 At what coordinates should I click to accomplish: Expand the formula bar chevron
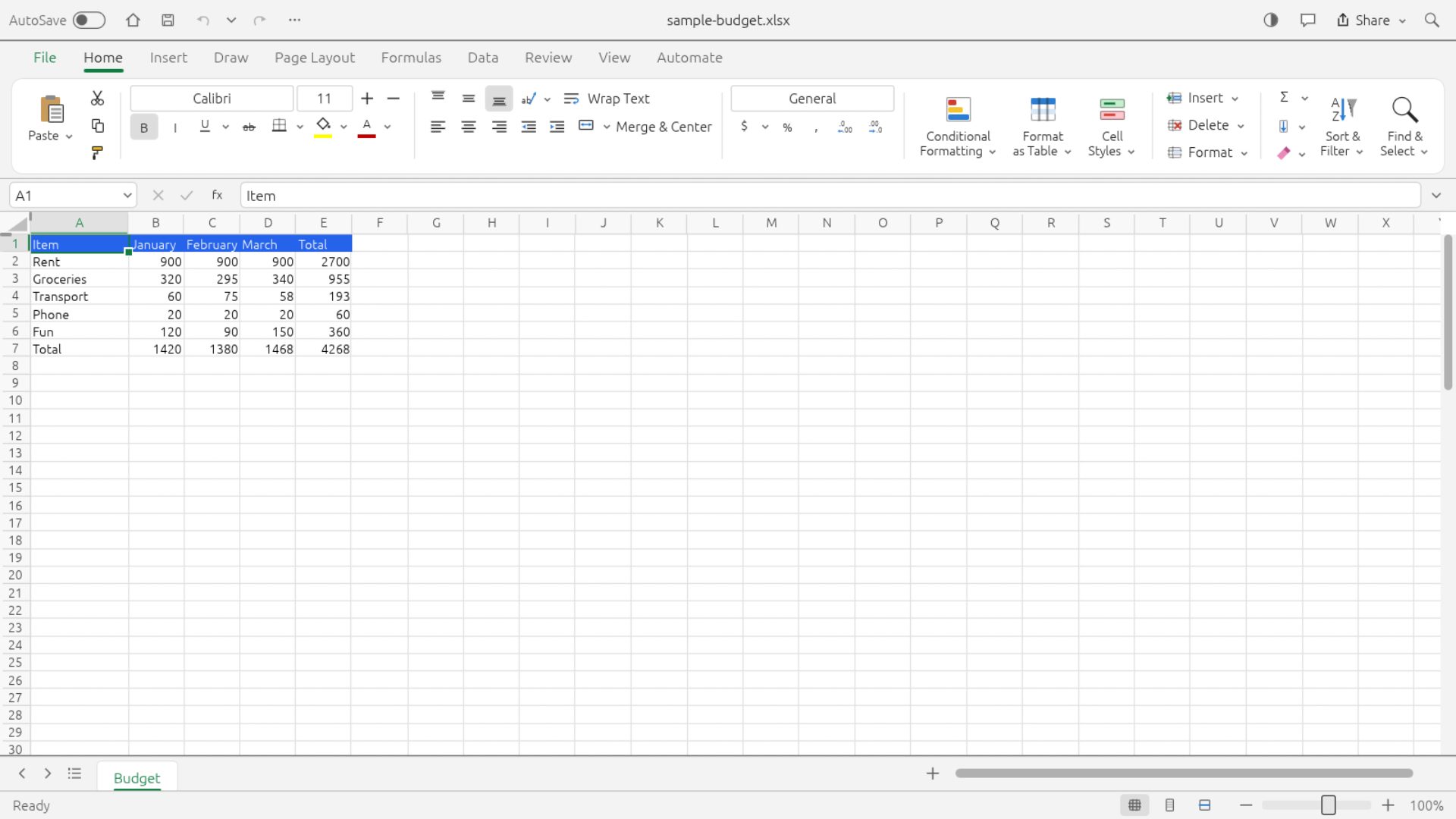click(x=1436, y=196)
